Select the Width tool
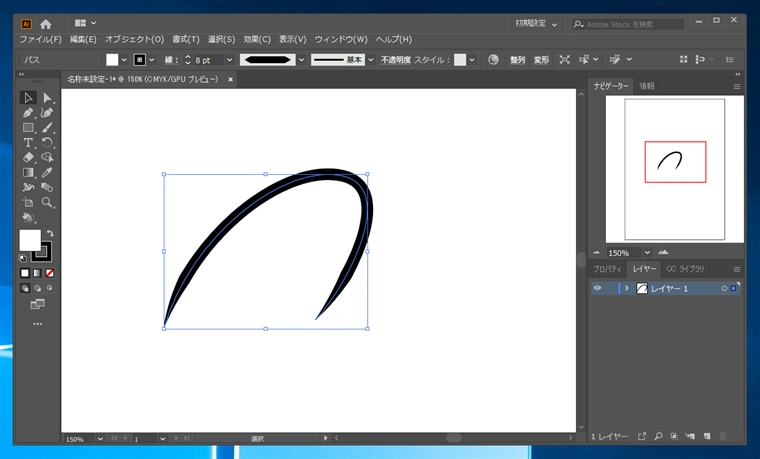The image size is (760, 459). pos(28,187)
